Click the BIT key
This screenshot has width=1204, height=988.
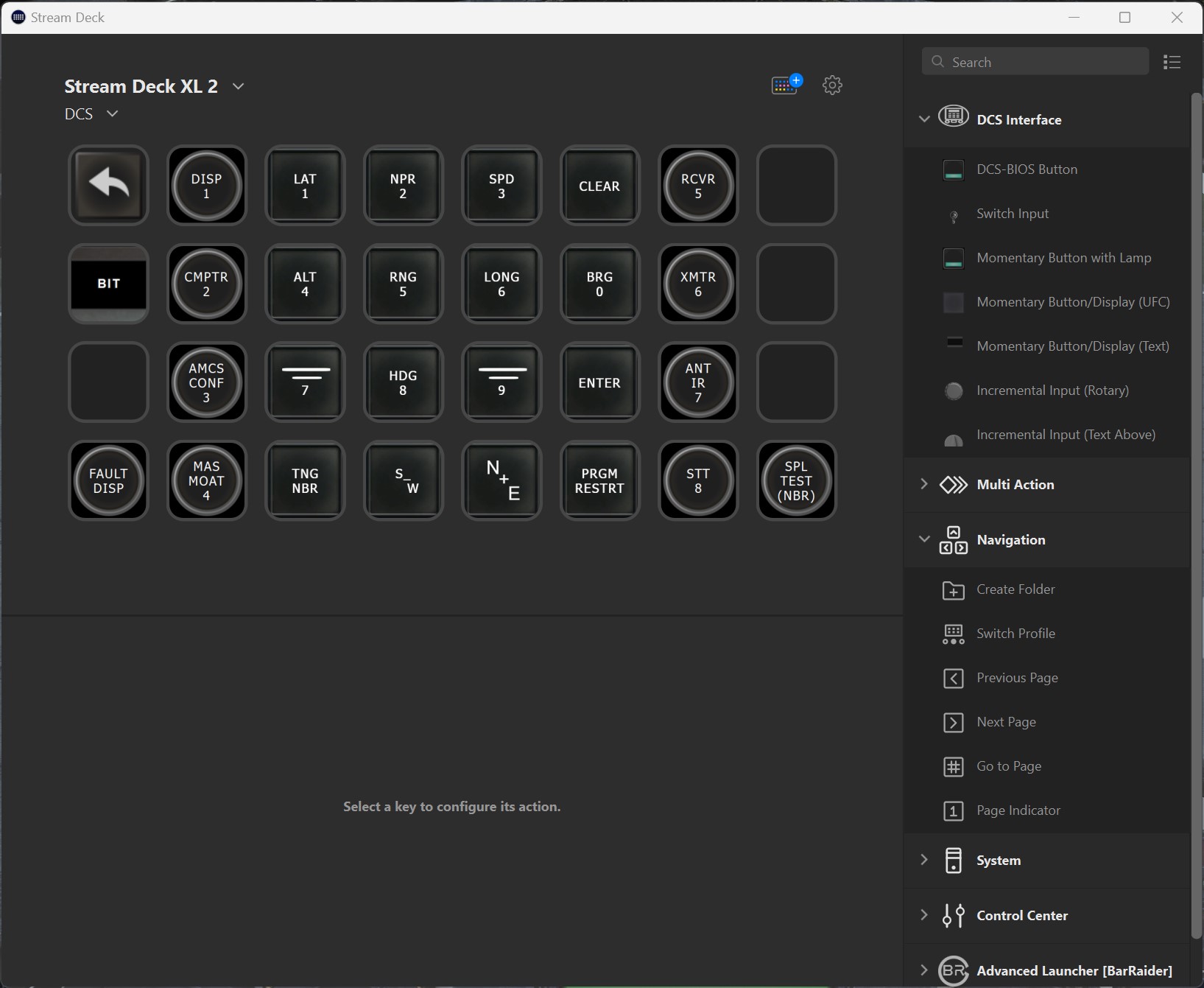click(x=108, y=284)
